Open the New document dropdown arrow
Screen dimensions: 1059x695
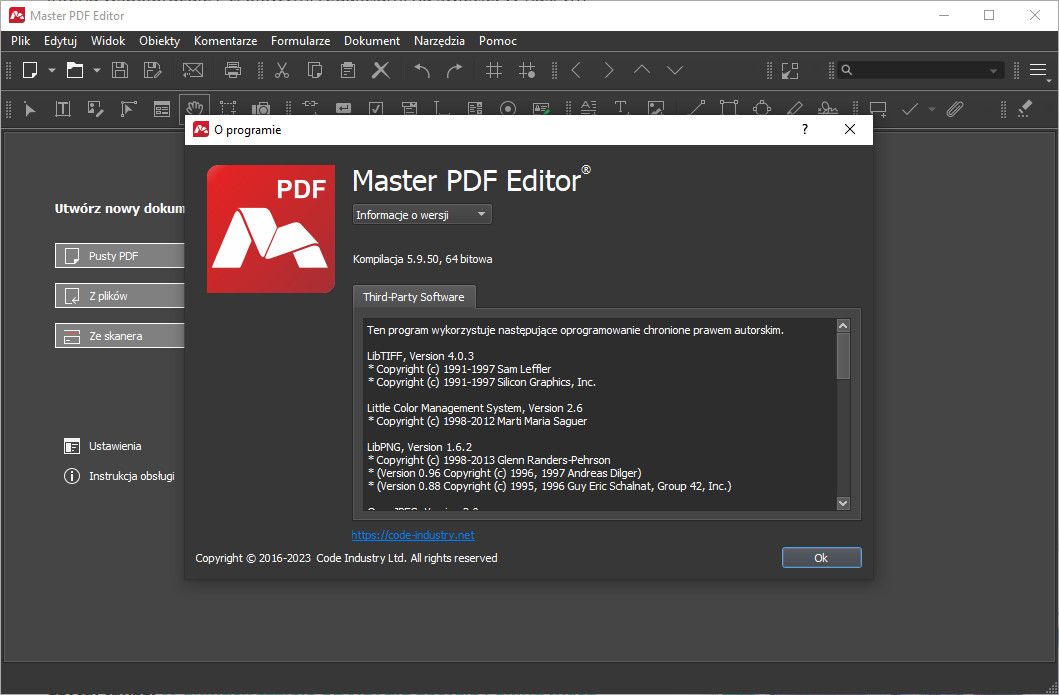coord(51,70)
